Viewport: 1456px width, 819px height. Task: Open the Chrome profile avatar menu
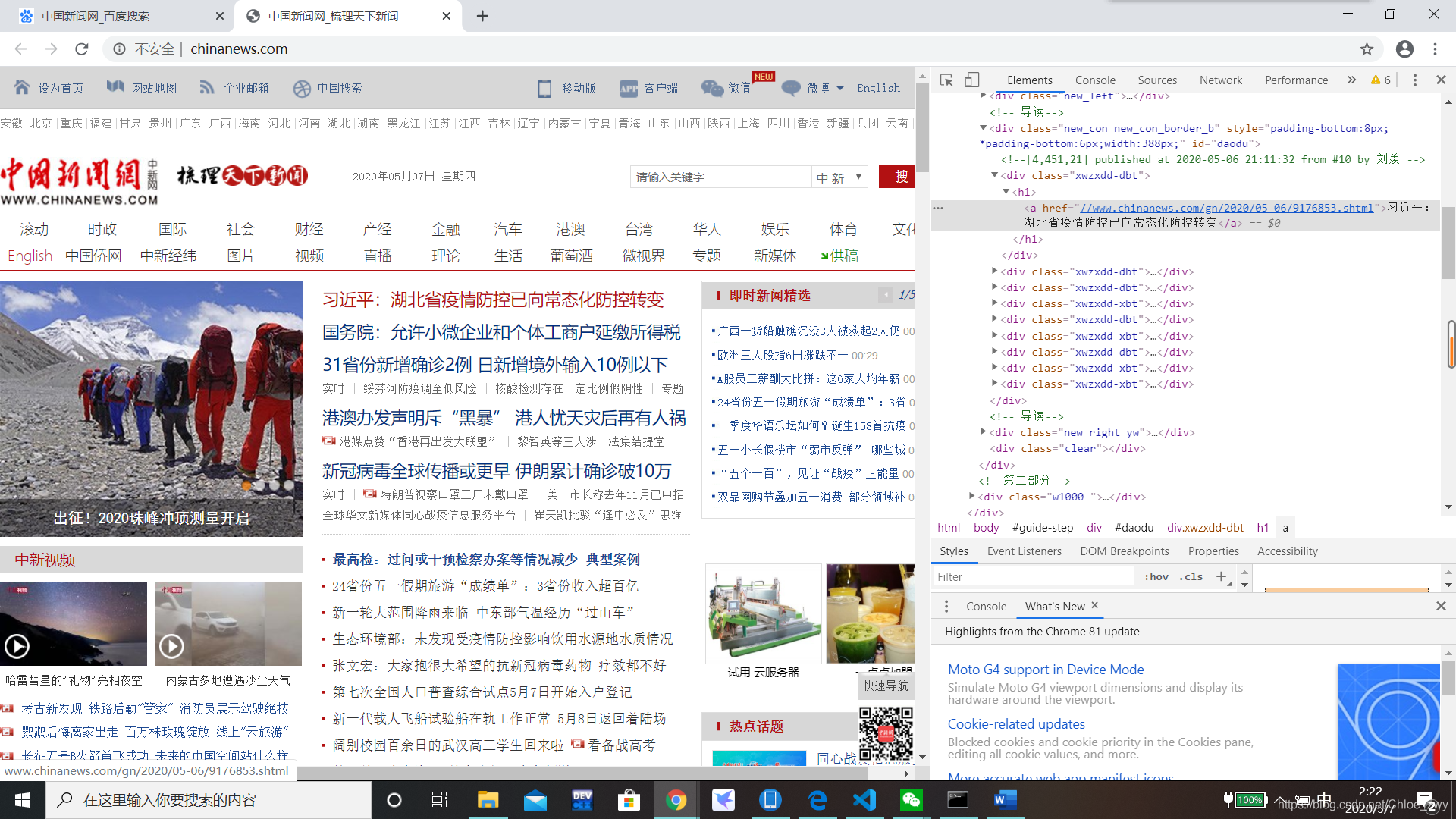point(1404,49)
